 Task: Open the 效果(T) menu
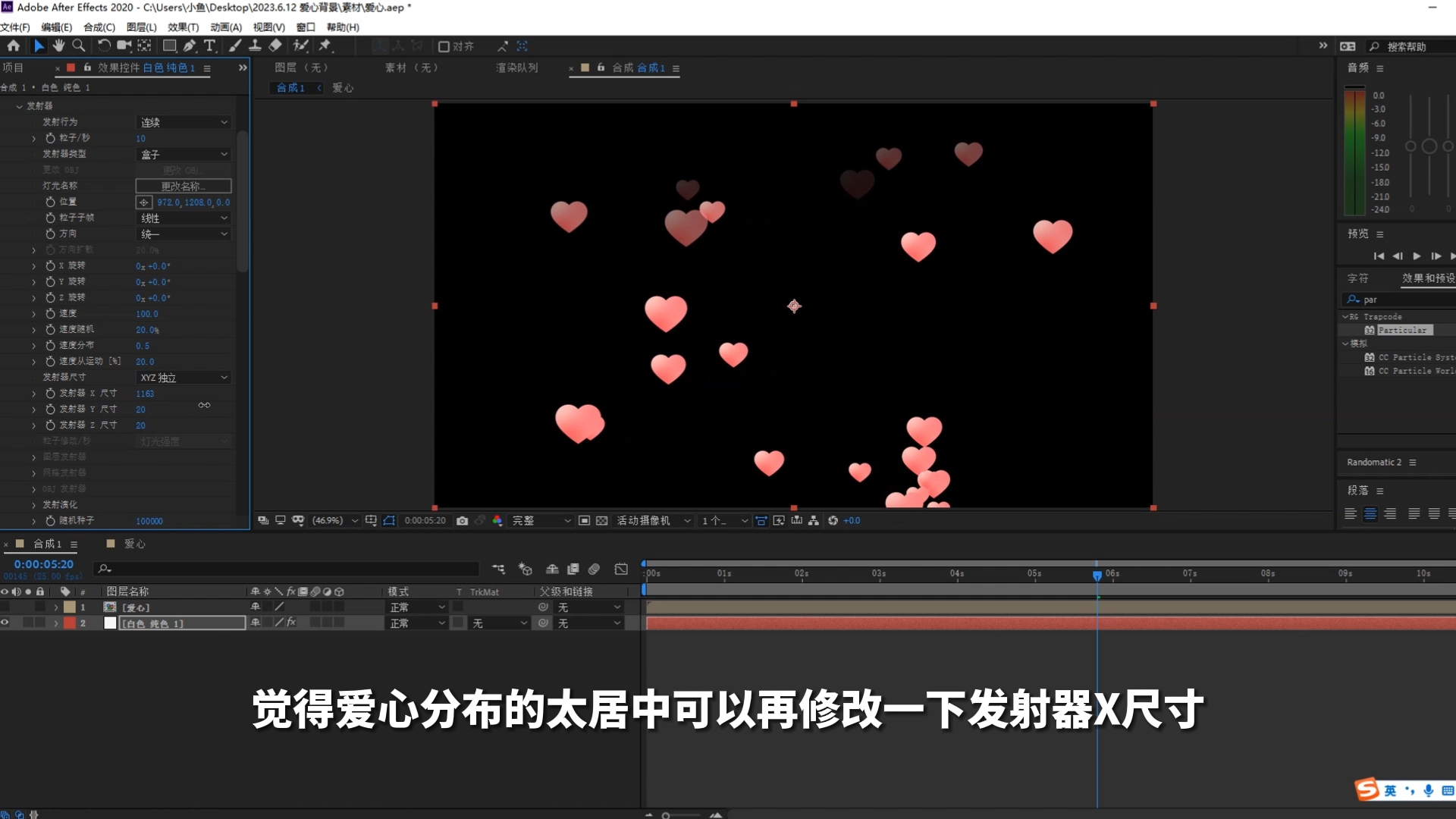tap(182, 27)
